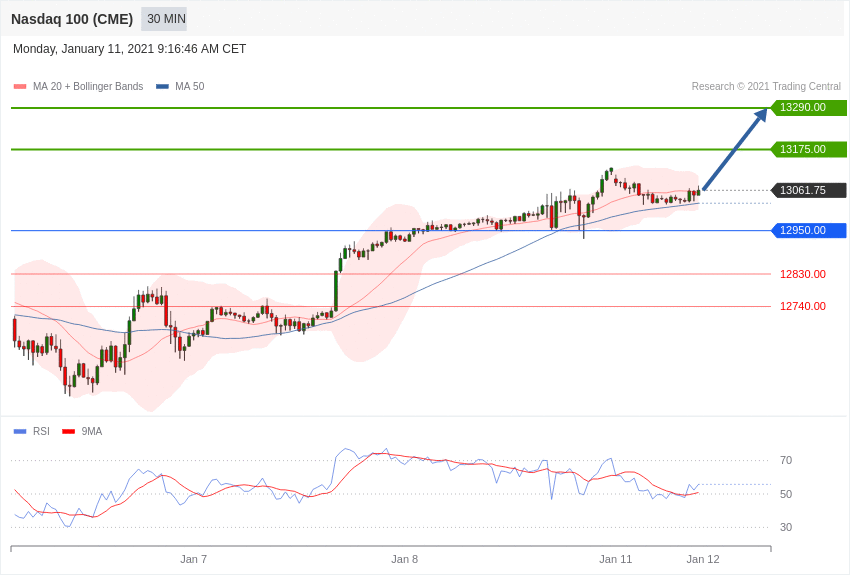Screen dimensions: 850x576
Task: Click the Research © 2021 Trading Central credit
Action: pyautogui.click(x=766, y=86)
